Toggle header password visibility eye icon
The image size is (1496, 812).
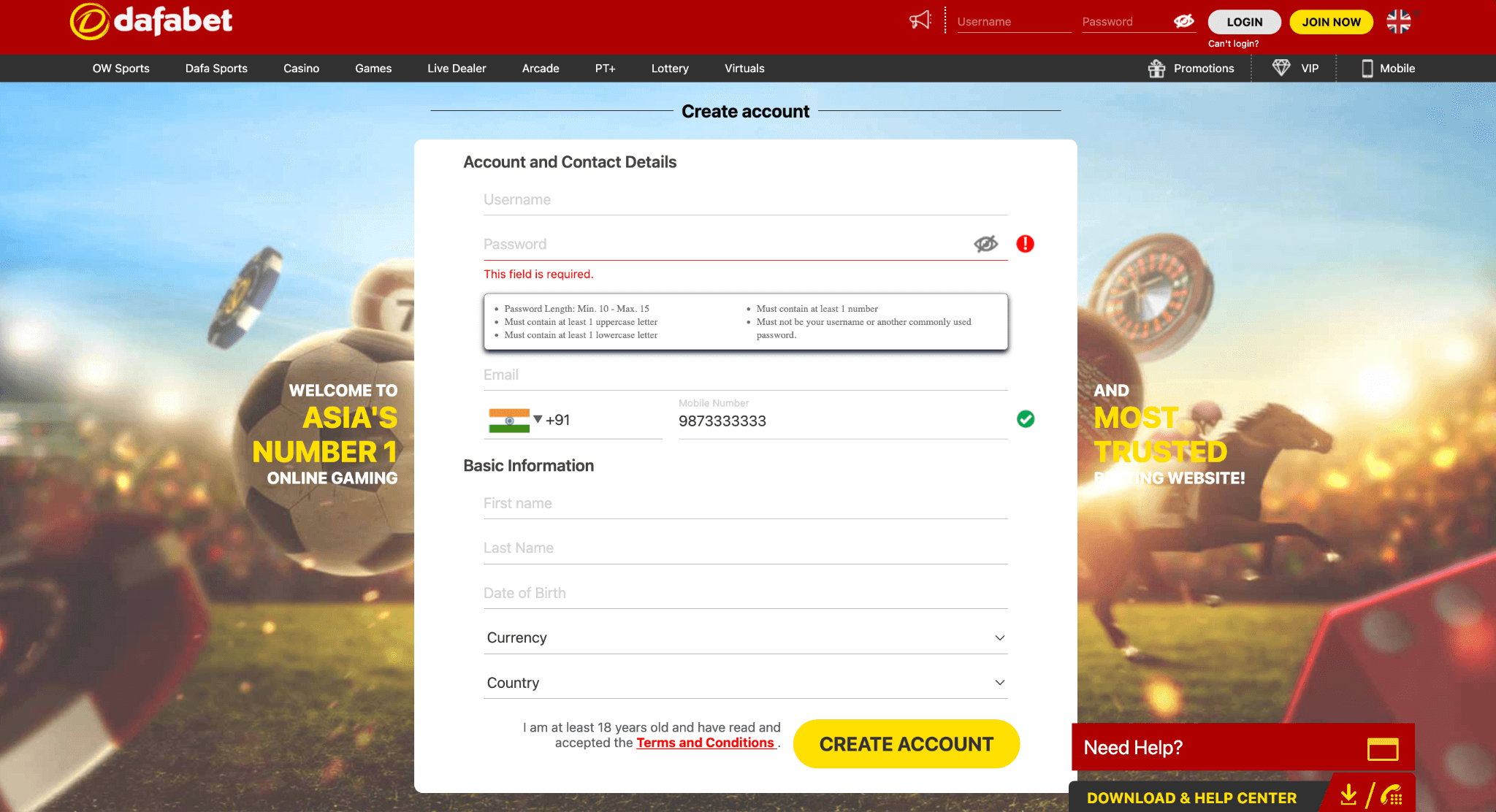pos(1184,21)
